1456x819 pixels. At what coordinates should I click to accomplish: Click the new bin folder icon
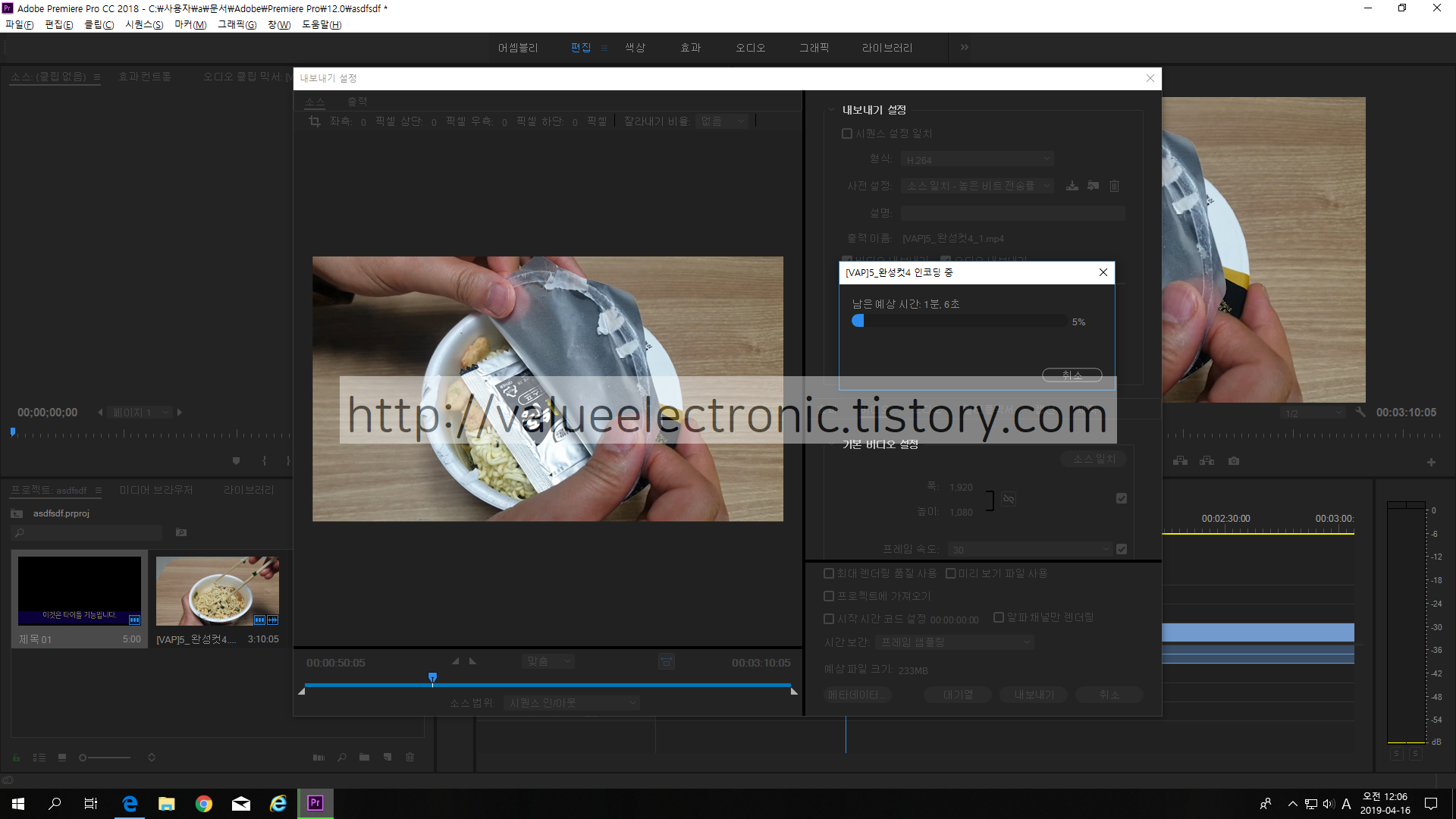click(x=364, y=757)
